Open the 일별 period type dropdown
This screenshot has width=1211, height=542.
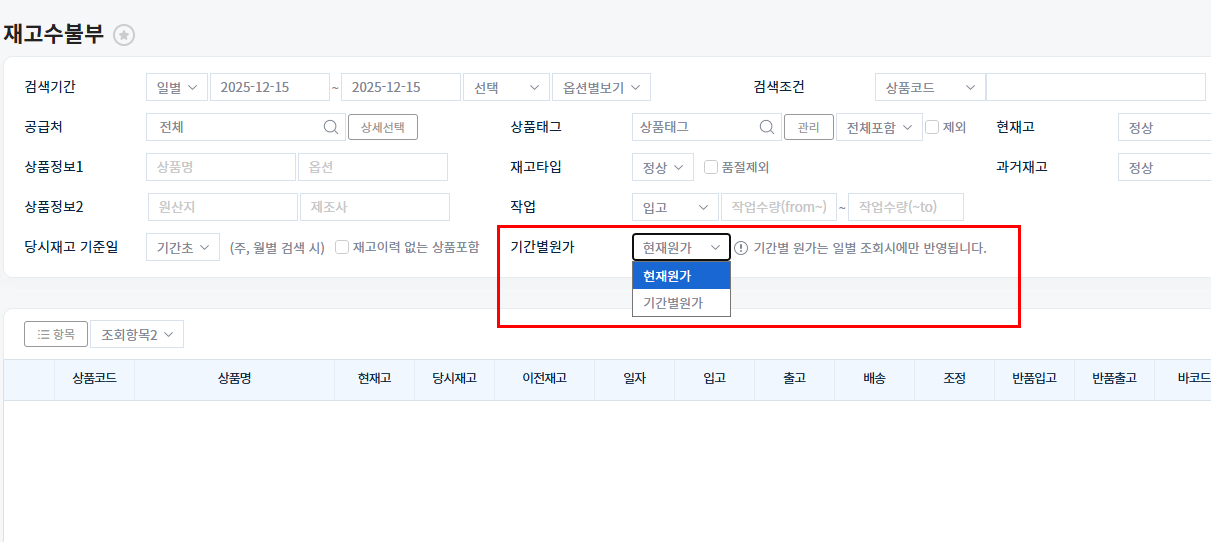(176, 87)
